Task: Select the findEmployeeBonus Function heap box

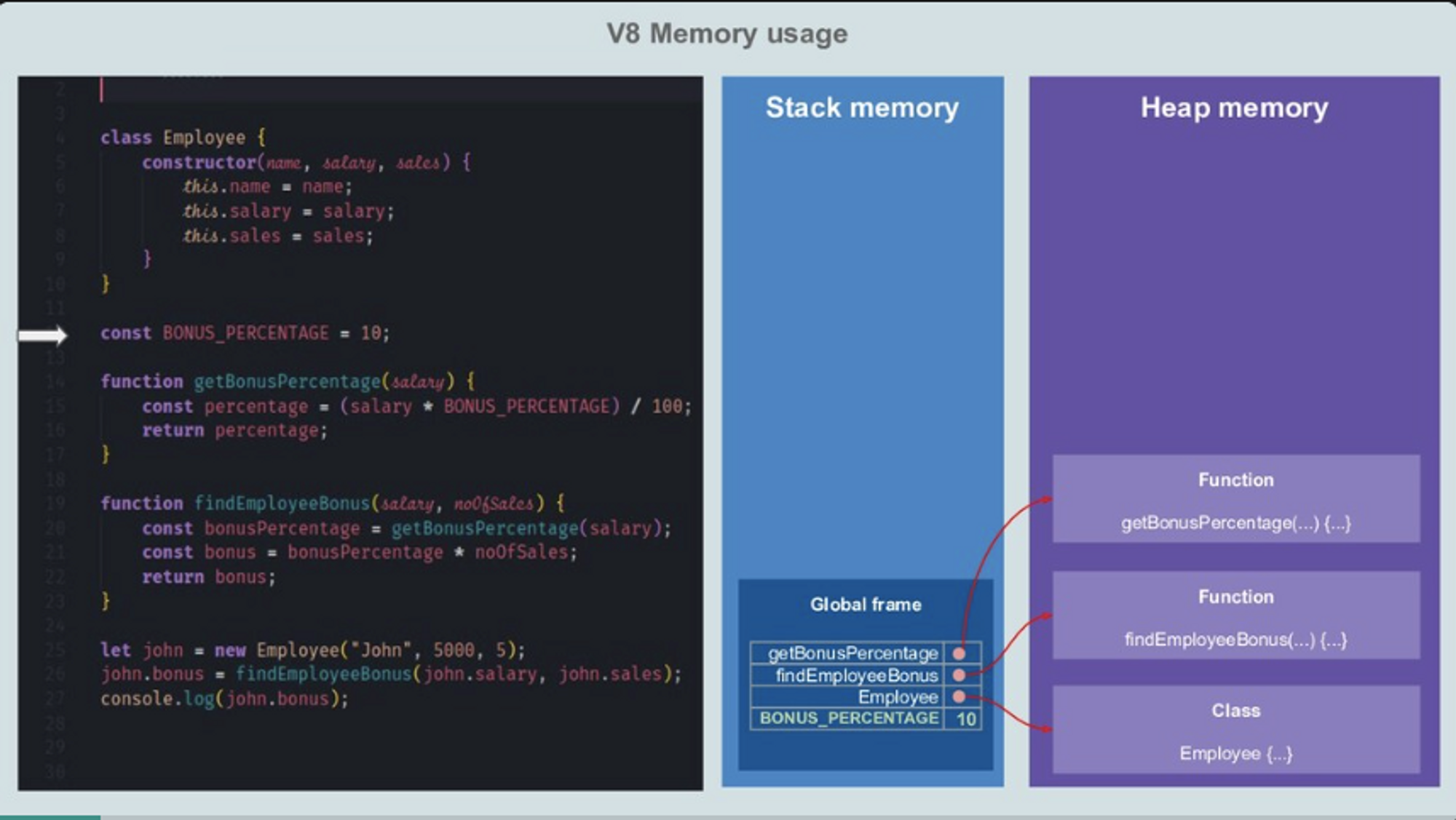Action: tap(1235, 616)
